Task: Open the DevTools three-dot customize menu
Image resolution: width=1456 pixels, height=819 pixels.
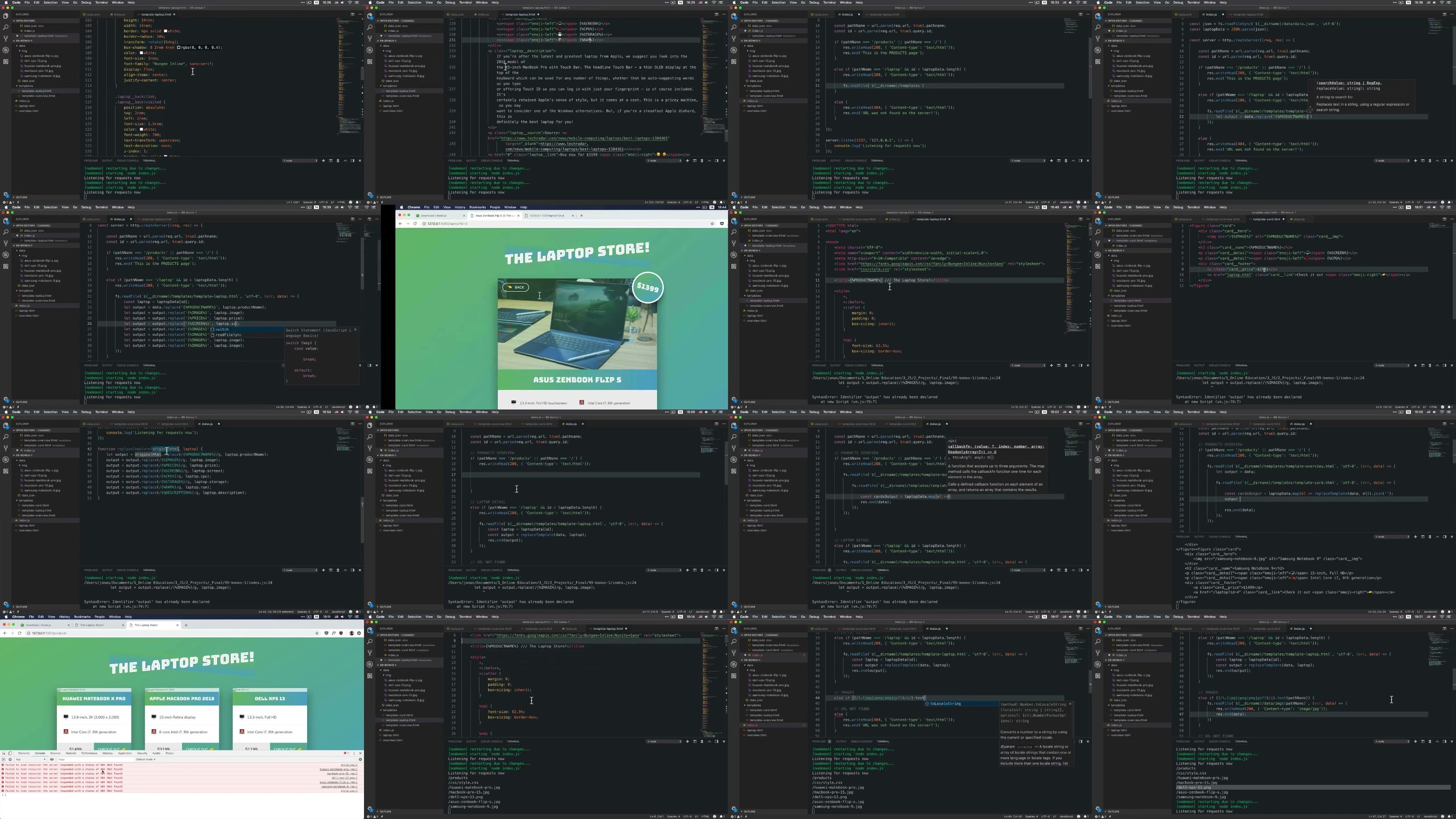Action: click(x=354, y=753)
